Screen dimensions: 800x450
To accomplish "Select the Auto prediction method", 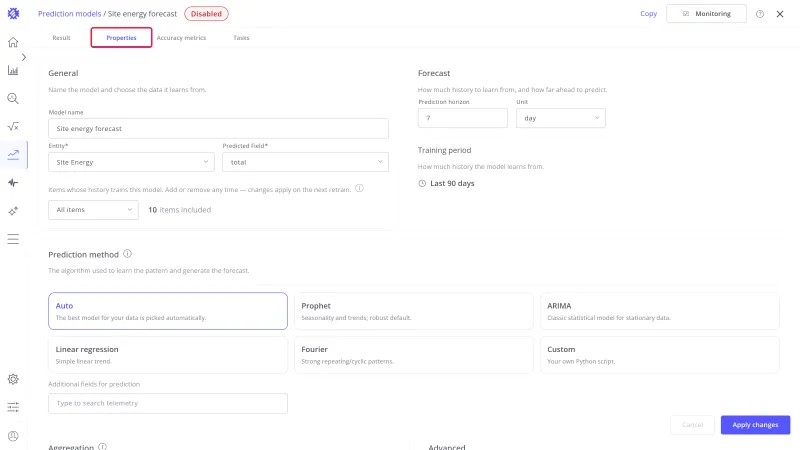I will coord(168,311).
